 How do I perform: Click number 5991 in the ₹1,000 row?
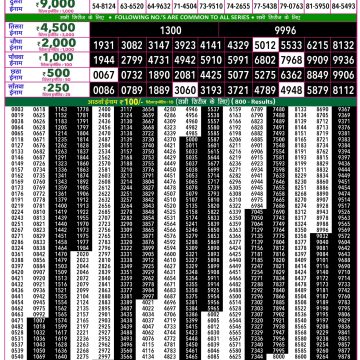point(238,60)
